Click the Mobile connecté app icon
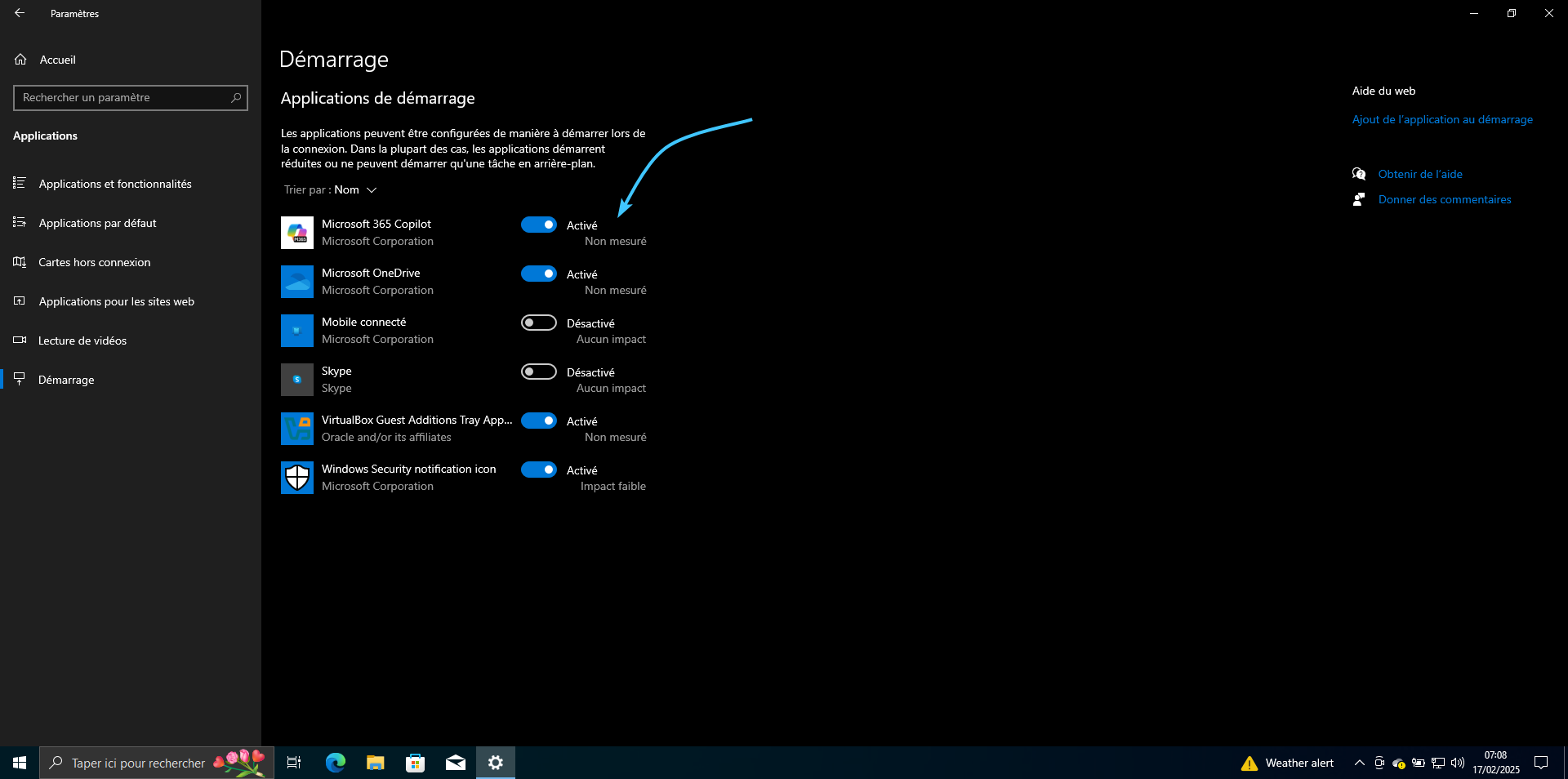The image size is (1568, 779). (x=297, y=331)
